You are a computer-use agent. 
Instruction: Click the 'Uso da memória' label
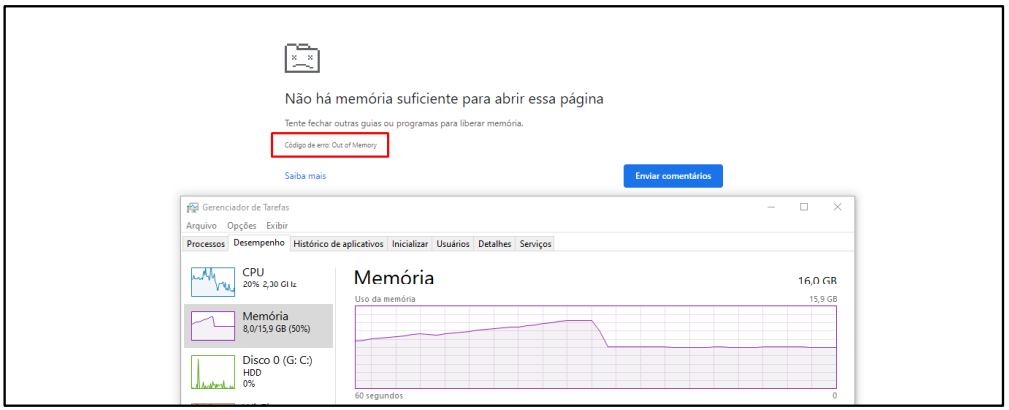pyautogui.click(x=385, y=299)
